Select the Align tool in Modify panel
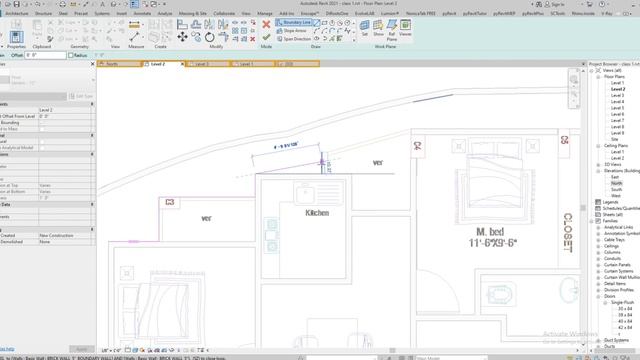The width and height of the screenshot is (640, 360). (182, 24)
